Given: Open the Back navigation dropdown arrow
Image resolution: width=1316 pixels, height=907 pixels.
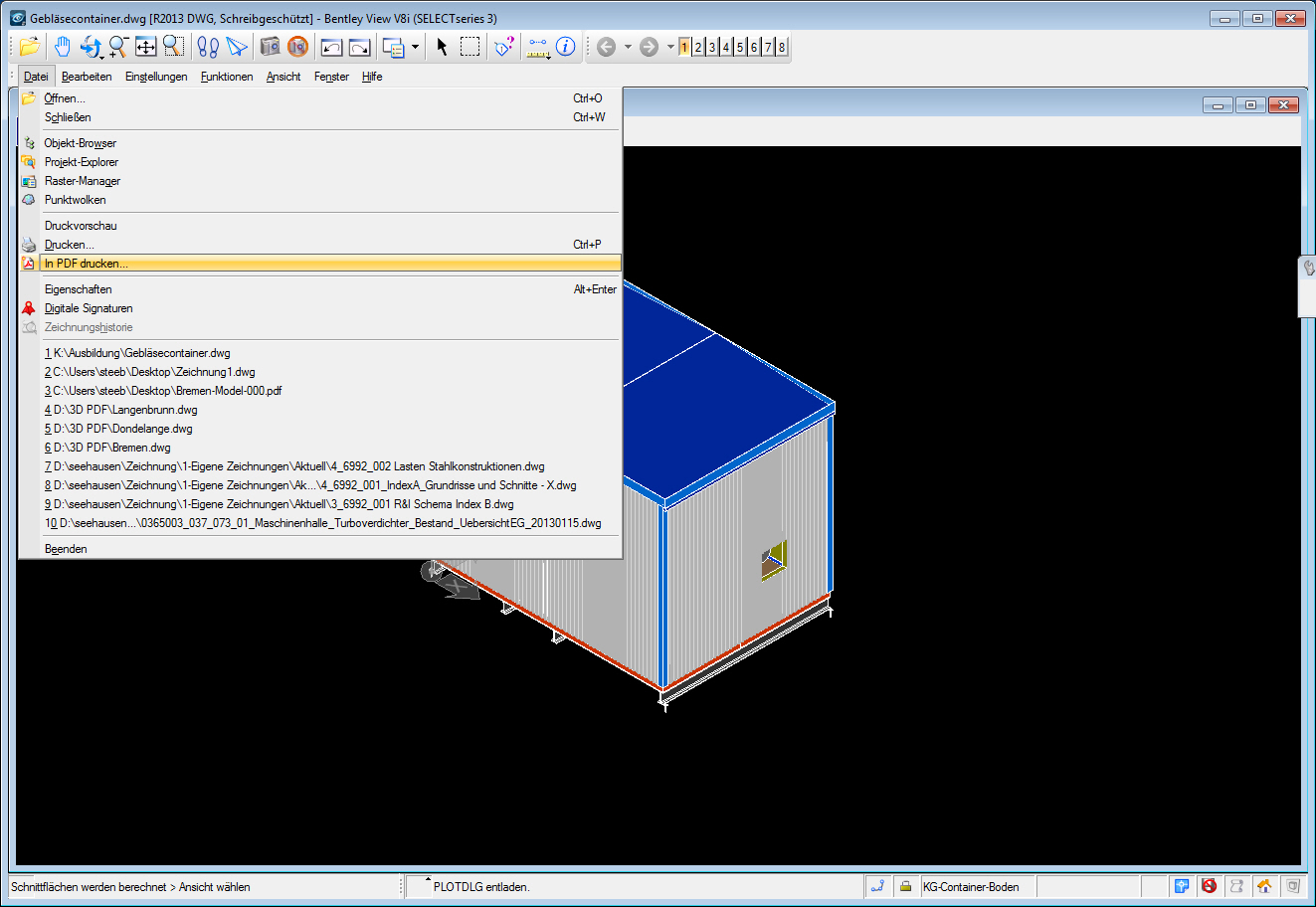Looking at the screenshot, I should [628, 46].
